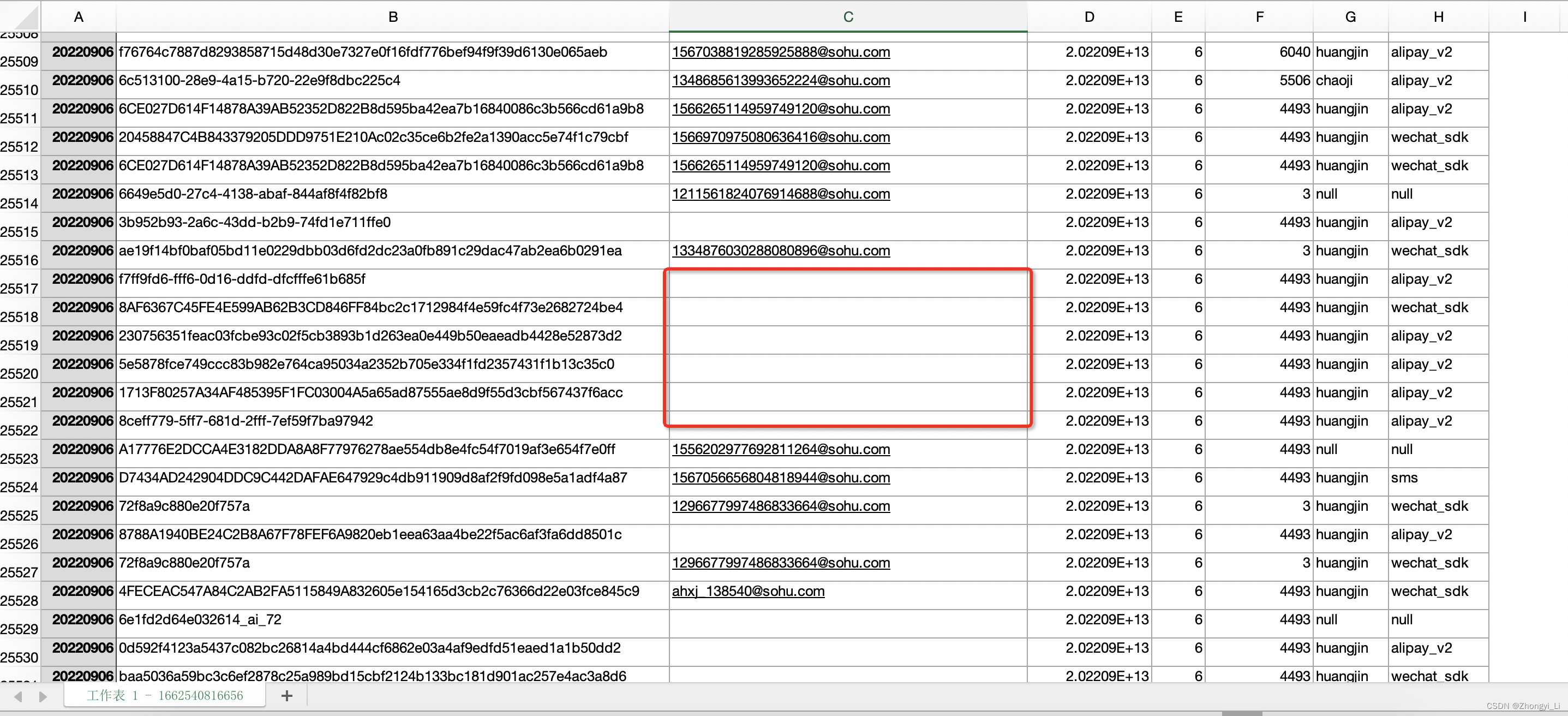The image size is (1568, 716).
Task: Select column C header
Action: coord(848,17)
